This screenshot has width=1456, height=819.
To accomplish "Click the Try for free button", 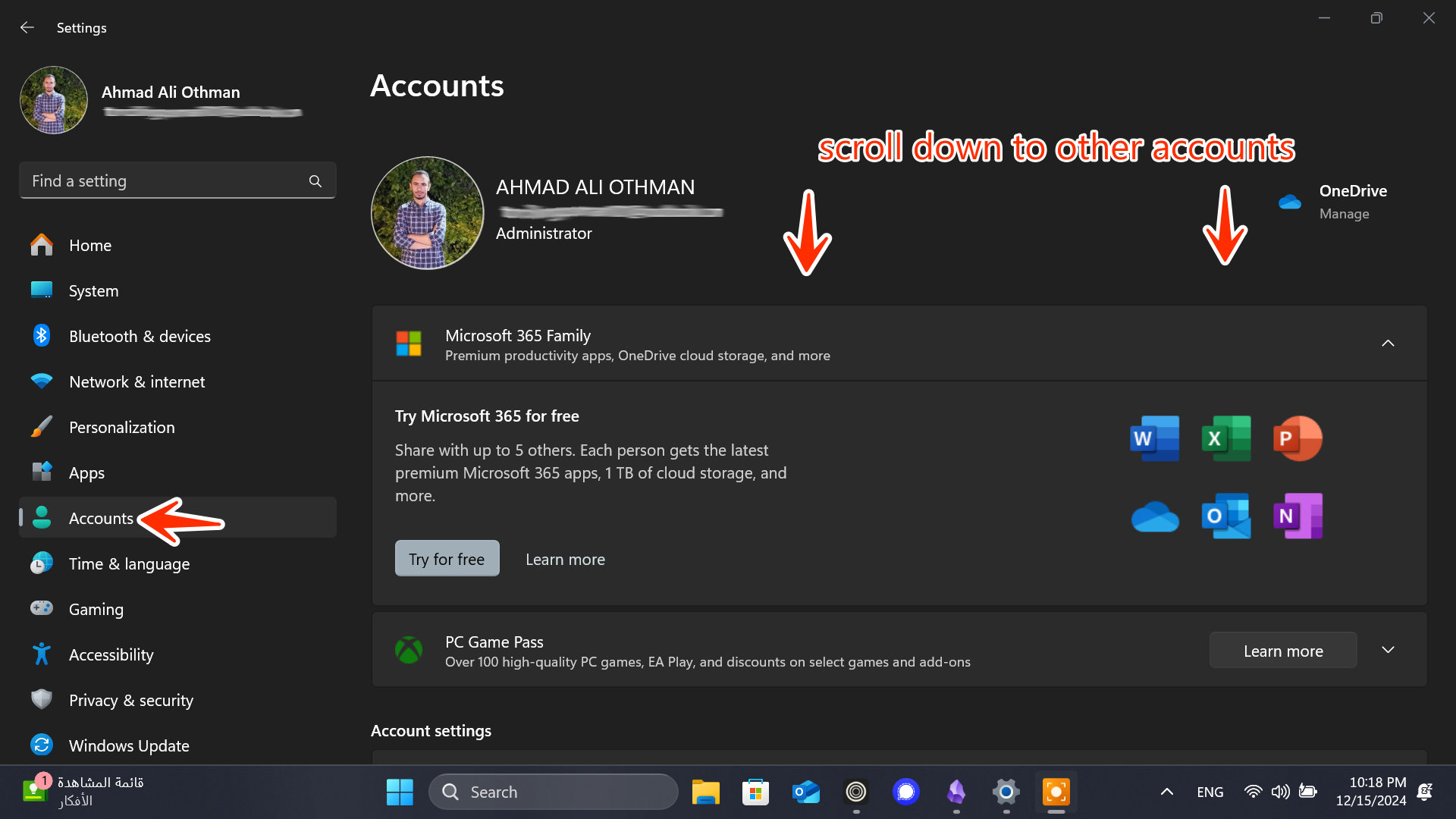I will click(x=447, y=559).
